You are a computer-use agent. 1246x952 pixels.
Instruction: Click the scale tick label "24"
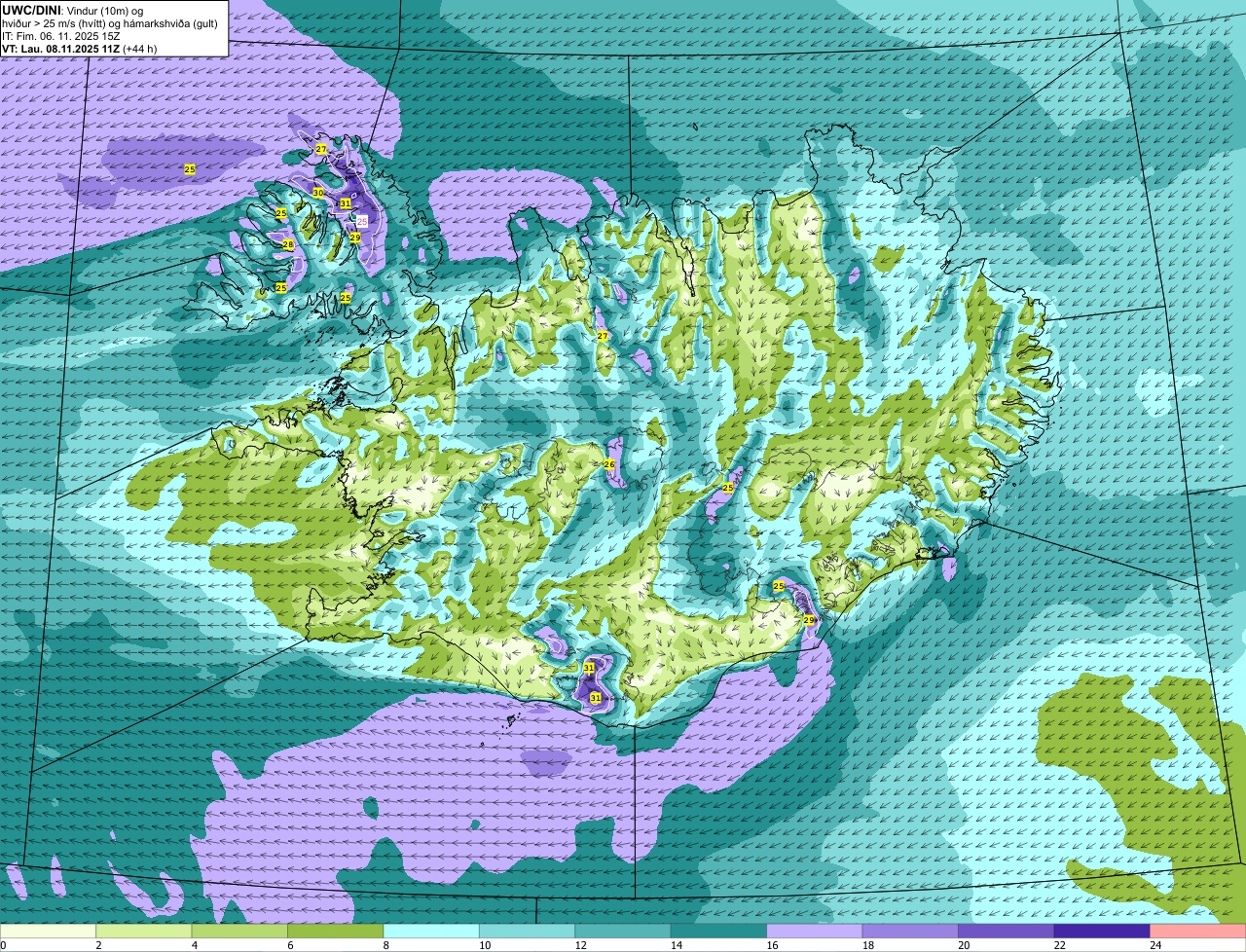click(1155, 945)
